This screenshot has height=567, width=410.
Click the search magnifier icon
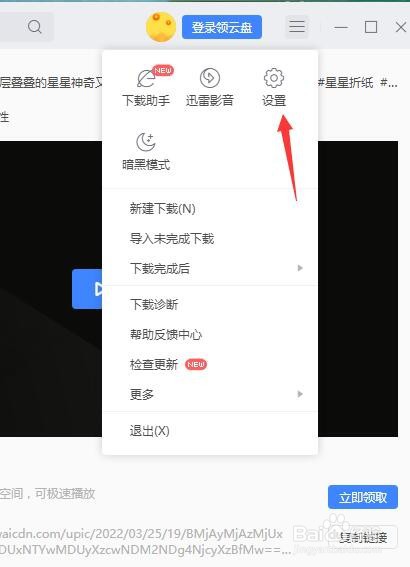[35, 26]
